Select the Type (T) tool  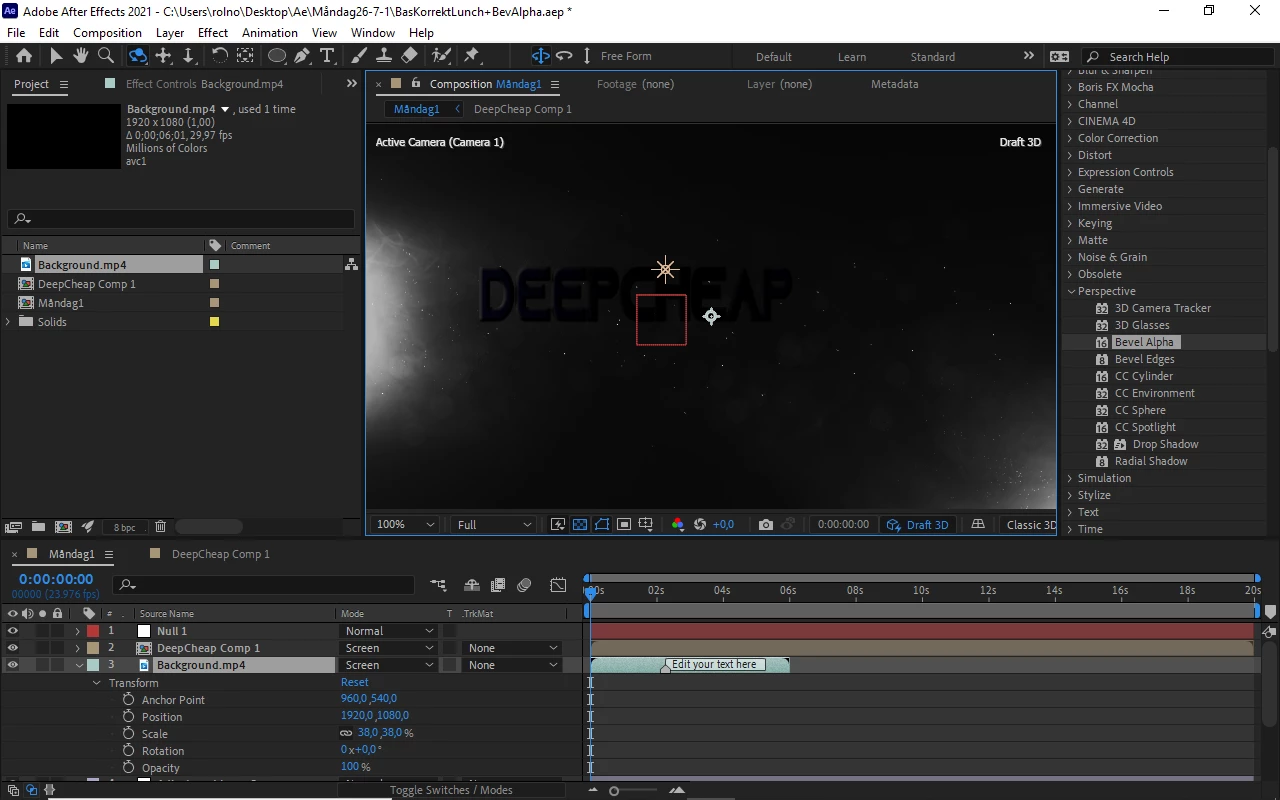pyautogui.click(x=326, y=56)
